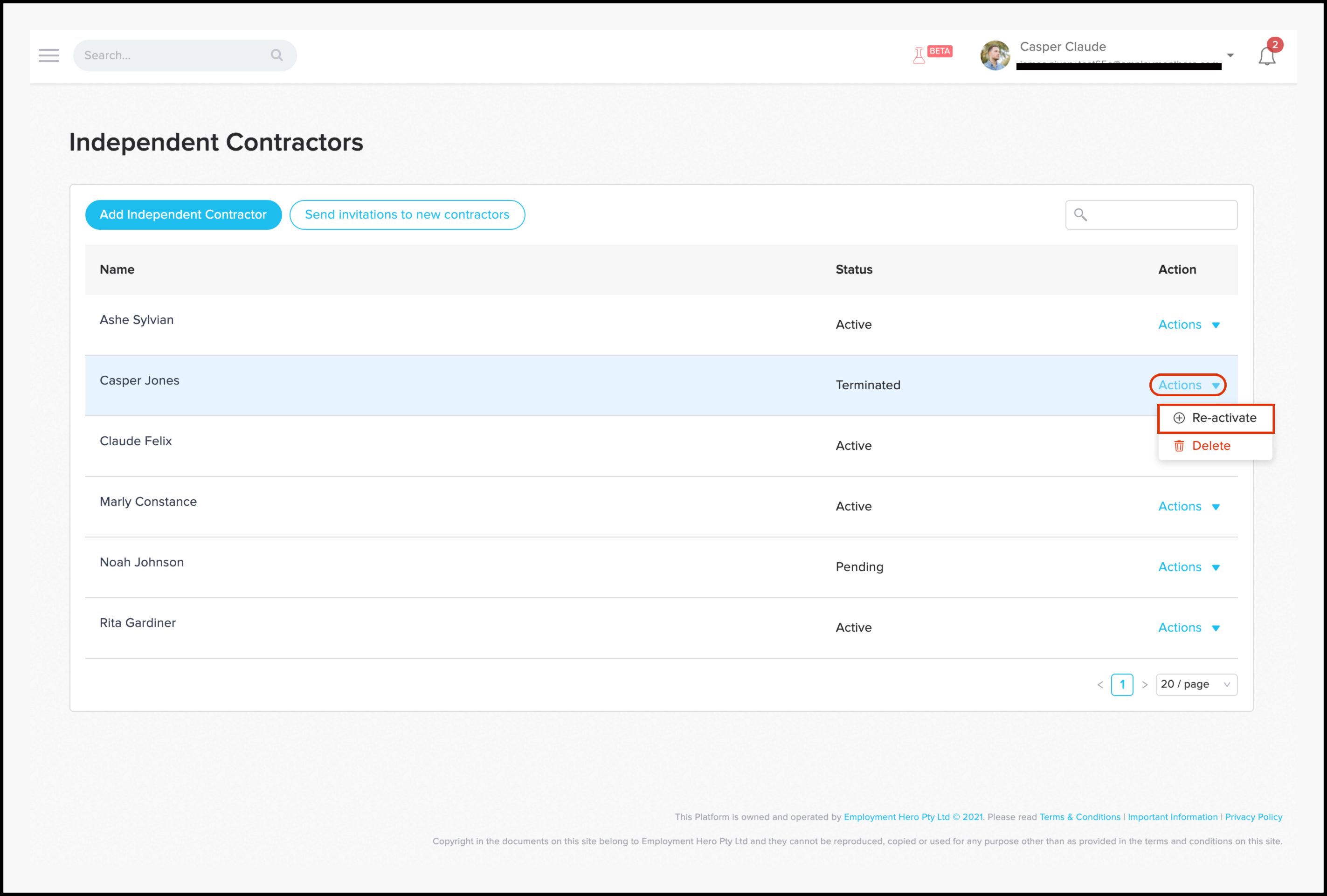Open the Terms & Conditions link

point(1079,817)
